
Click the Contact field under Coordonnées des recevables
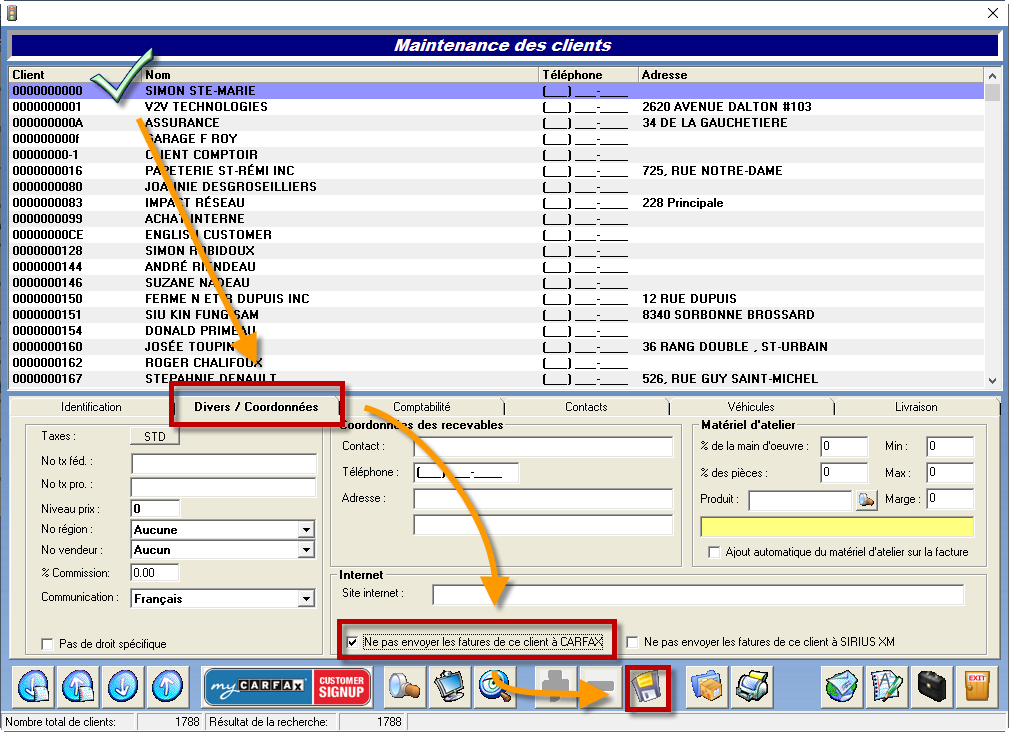tap(543, 446)
